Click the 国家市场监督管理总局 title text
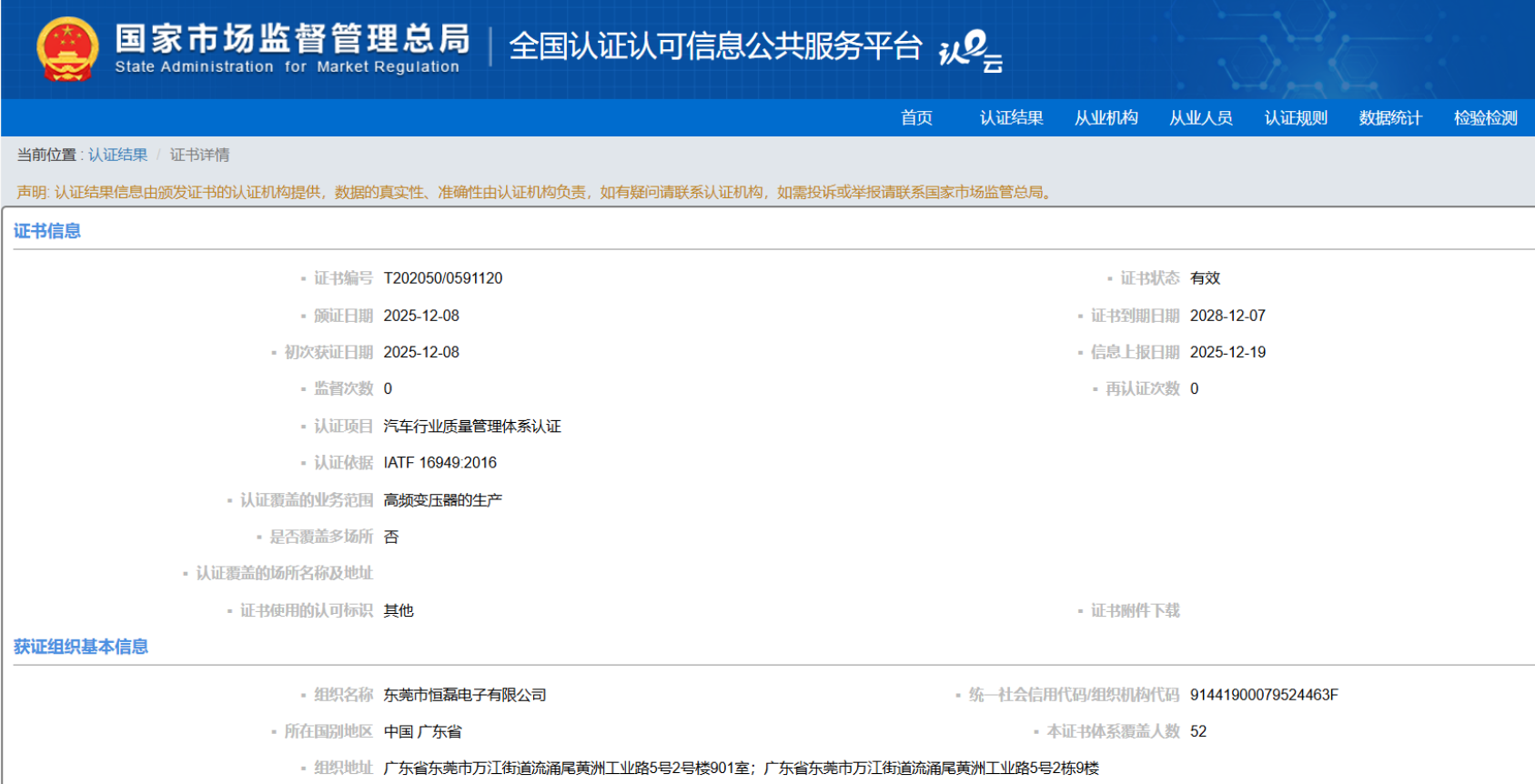Viewport: 1535px width, 784px height. 292,39
